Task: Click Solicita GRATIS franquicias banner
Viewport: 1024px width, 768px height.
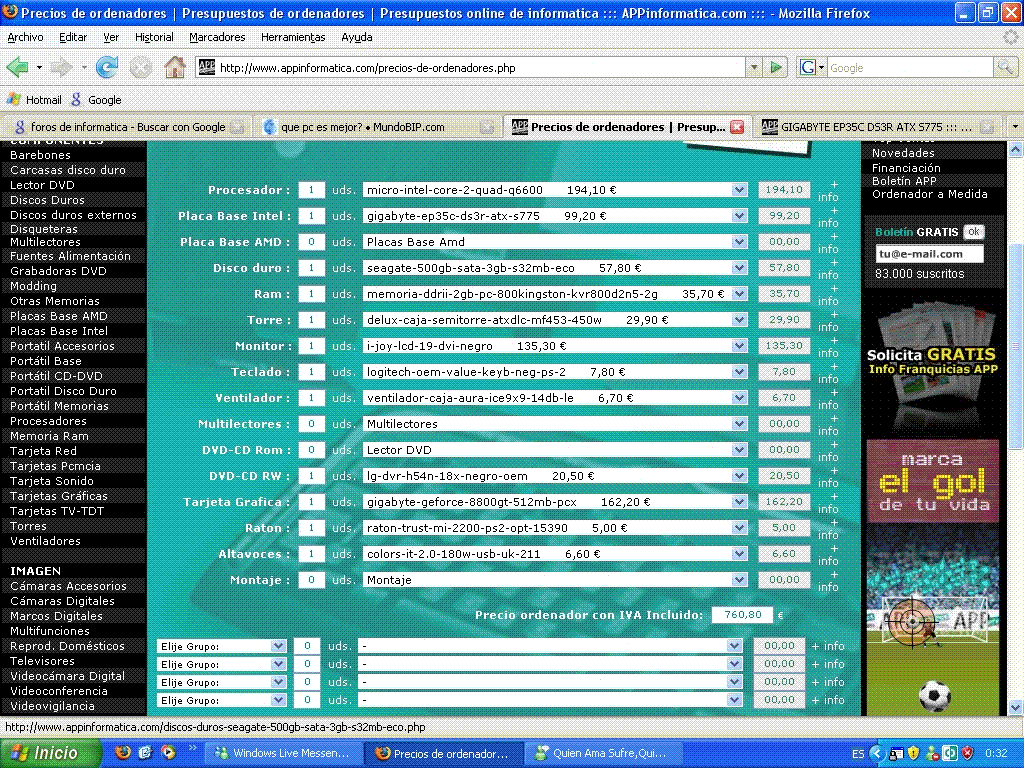Action: 933,362
